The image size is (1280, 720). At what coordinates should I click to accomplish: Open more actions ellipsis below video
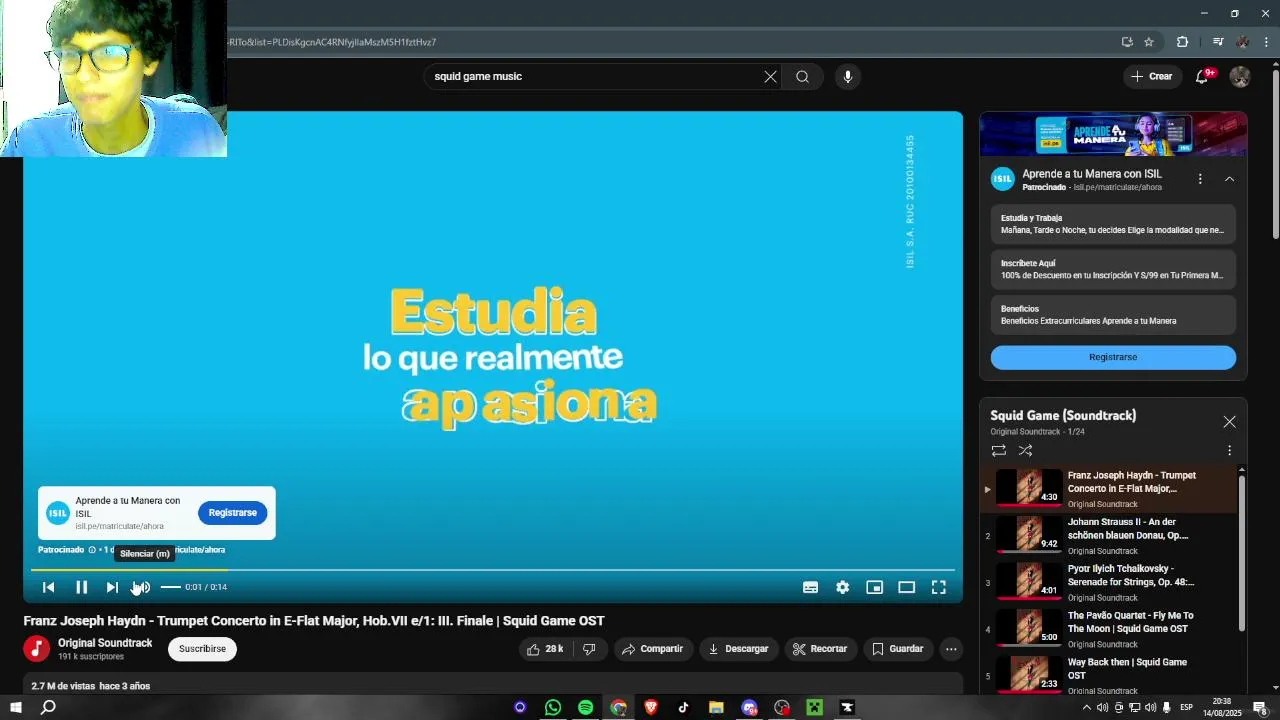click(951, 649)
